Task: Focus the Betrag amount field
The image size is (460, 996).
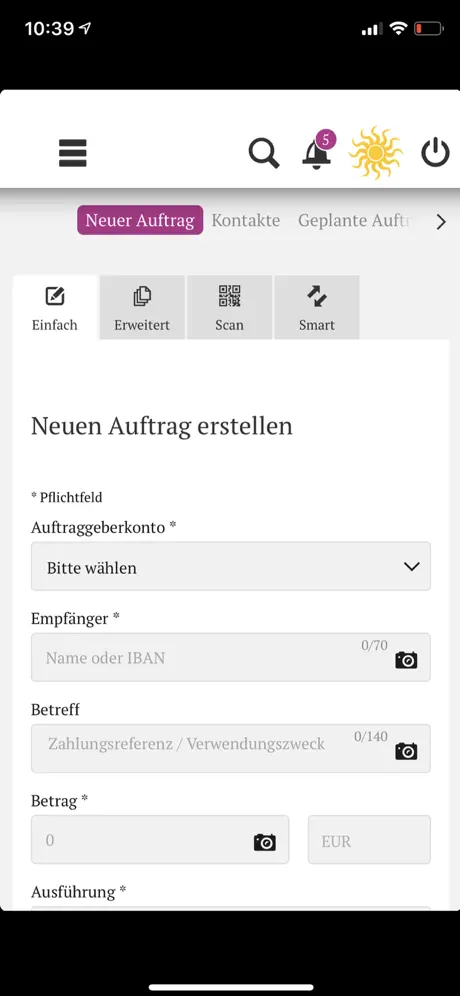Action: coord(160,840)
